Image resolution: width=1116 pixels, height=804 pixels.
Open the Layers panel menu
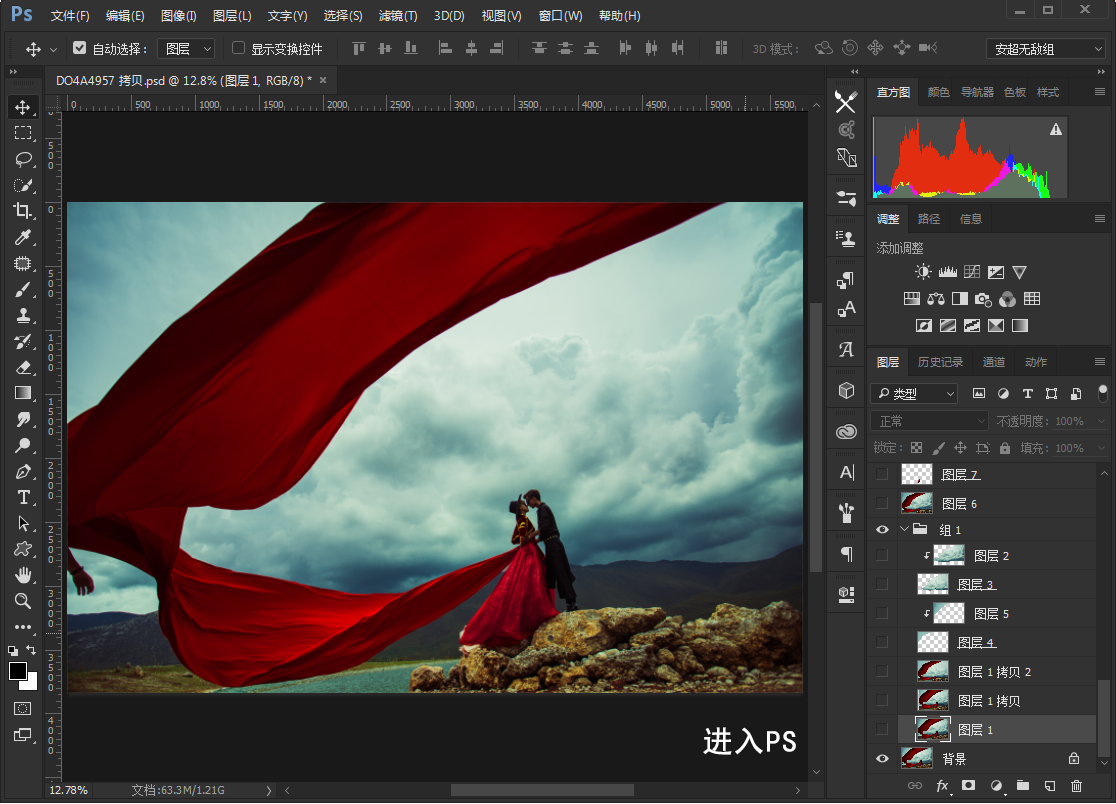pyautogui.click(x=1100, y=361)
